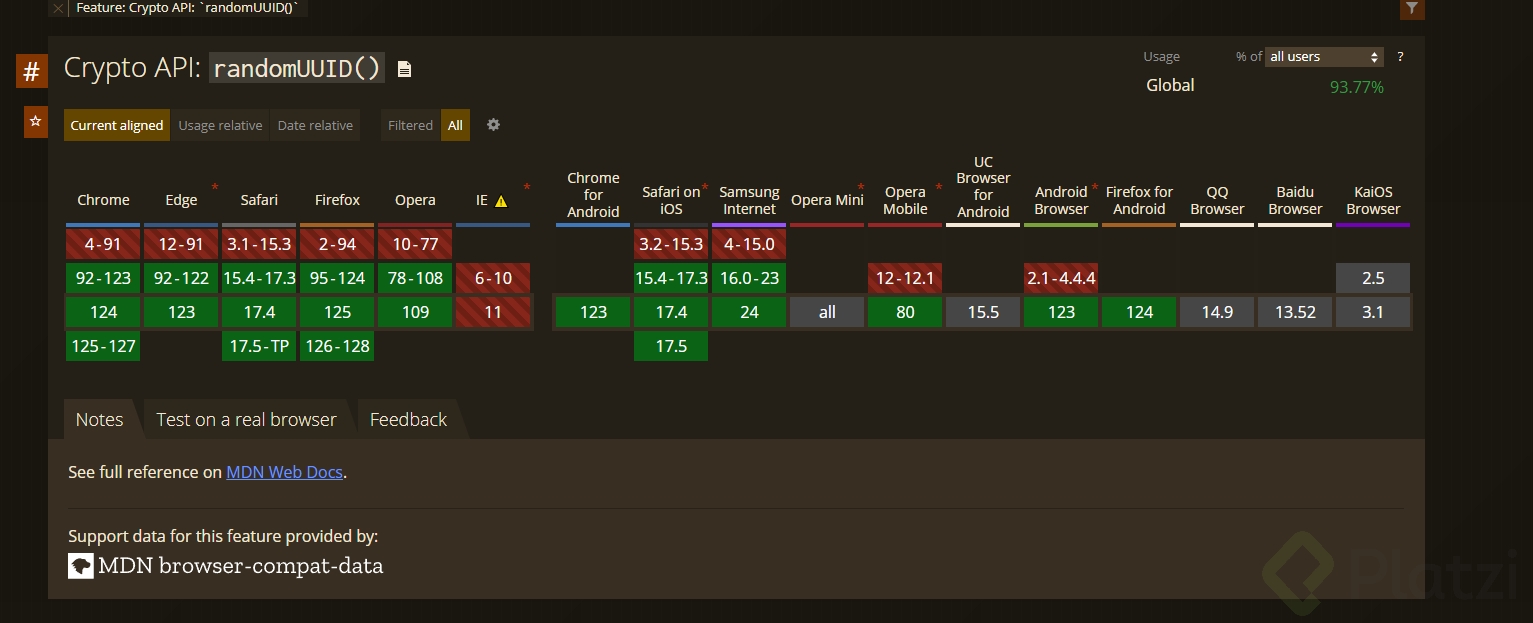Click the Firefox column header

point(337,200)
